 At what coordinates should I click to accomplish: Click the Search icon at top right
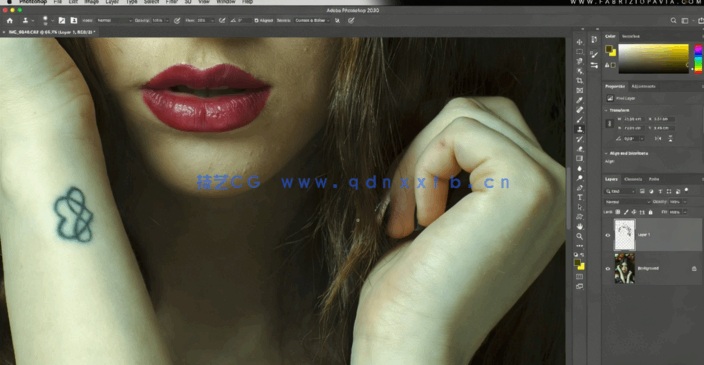tap(673, 21)
